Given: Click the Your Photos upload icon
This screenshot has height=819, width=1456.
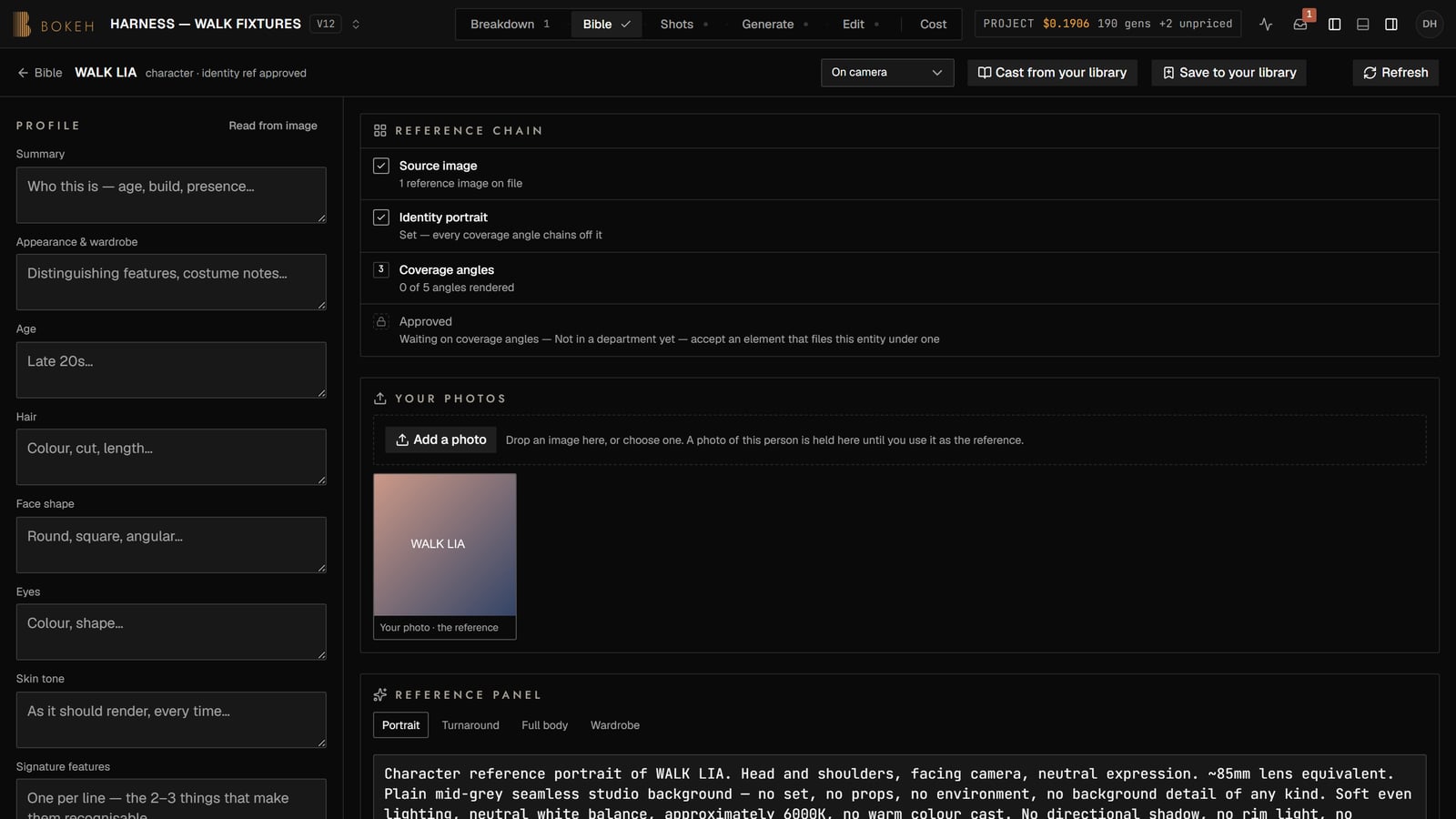Looking at the screenshot, I should pos(380,399).
